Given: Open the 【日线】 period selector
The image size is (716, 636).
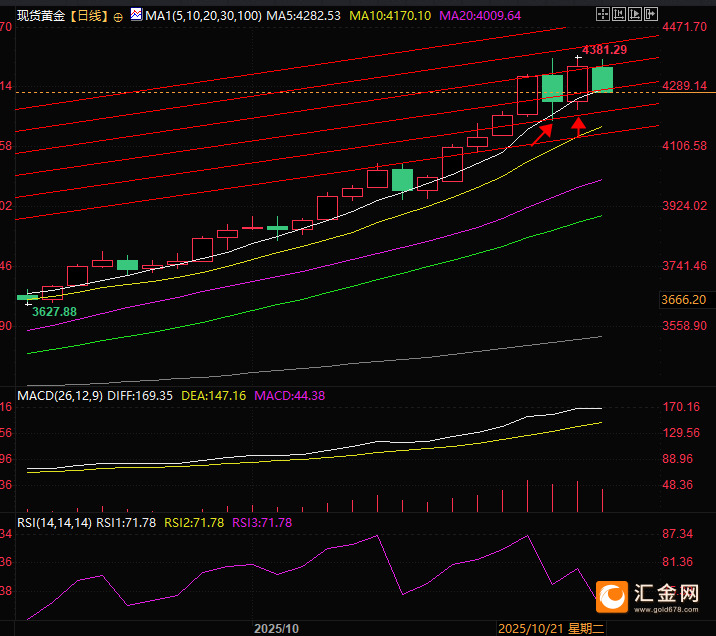Looking at the screenshot, I should click(90, 16).
